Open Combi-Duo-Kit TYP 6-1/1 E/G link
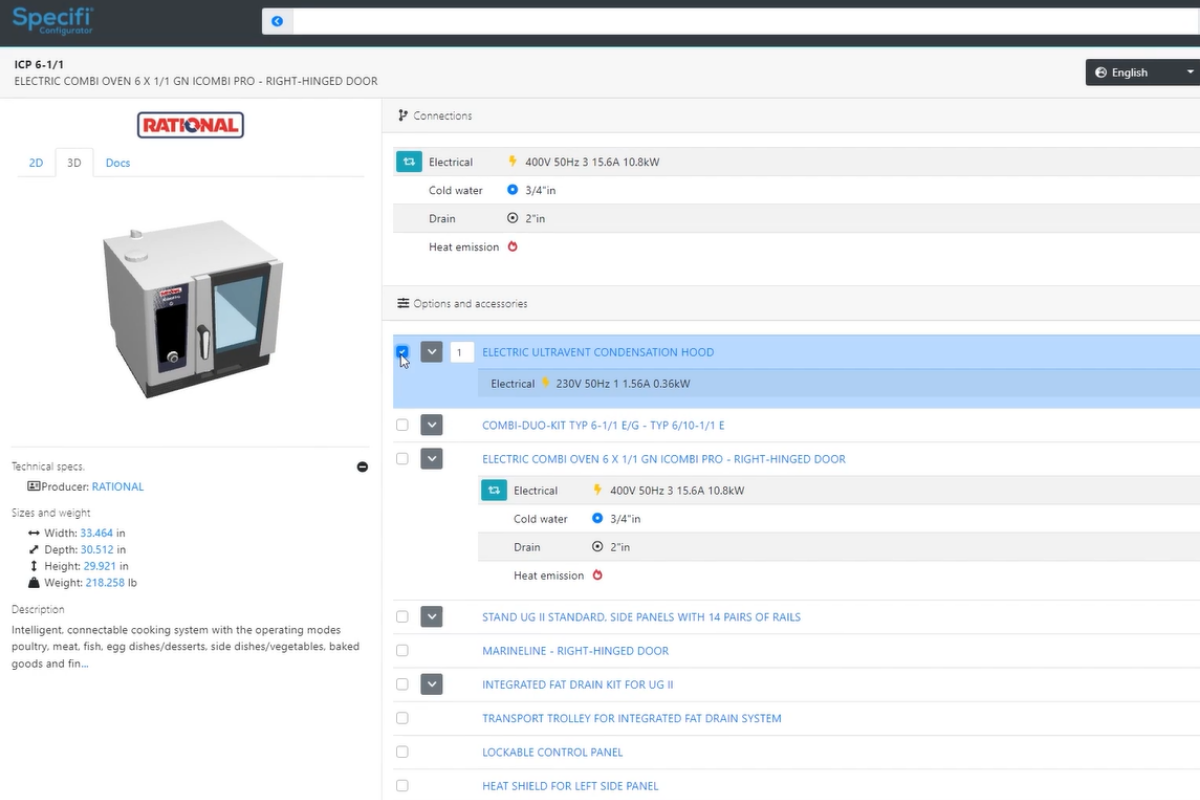The width and height of the screenshot is (1200, 800). [x=603, y=425]
